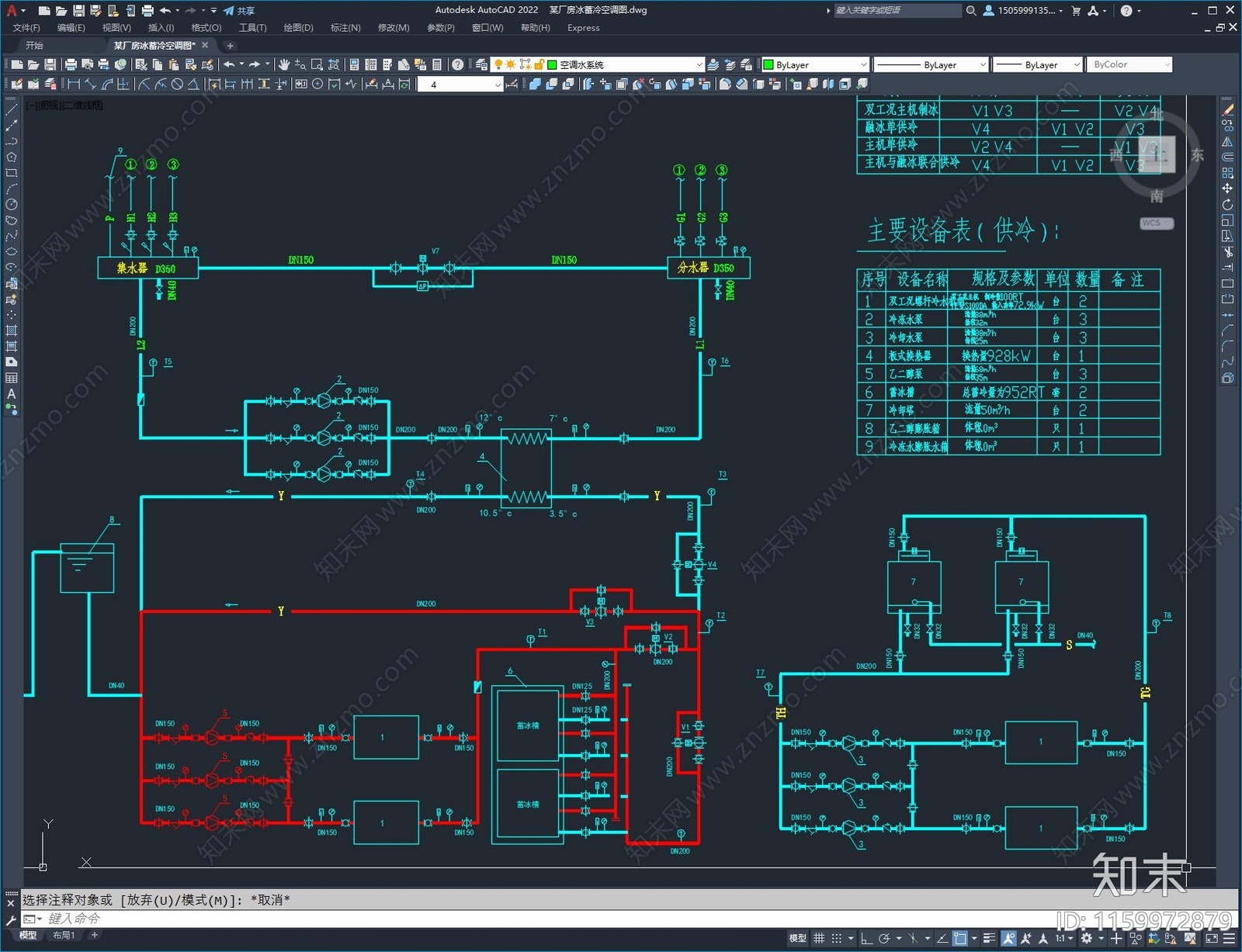
Task: Click the Save icon in quick access toolbar
Action: 78,11
